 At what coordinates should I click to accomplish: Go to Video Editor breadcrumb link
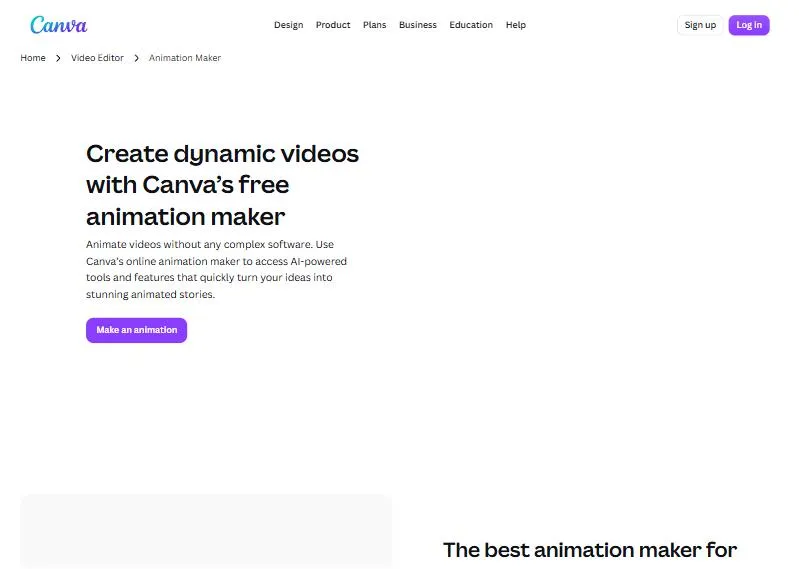(97, 58)
